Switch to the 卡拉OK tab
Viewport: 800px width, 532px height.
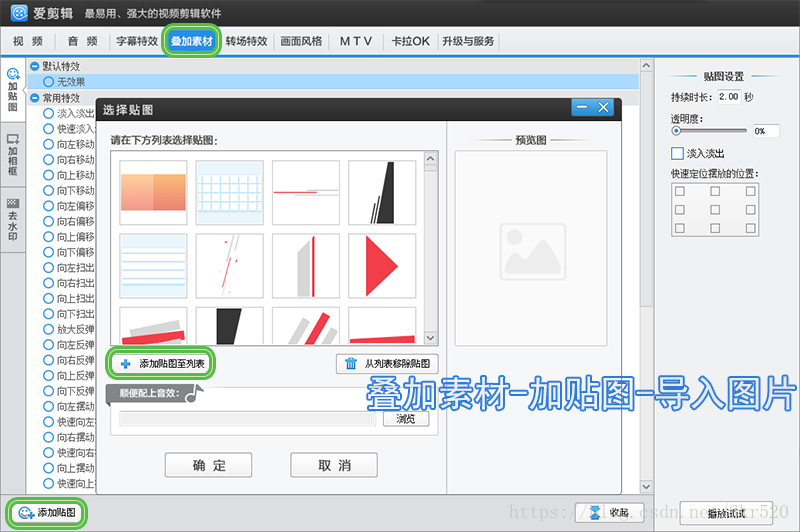click(410, 41)
